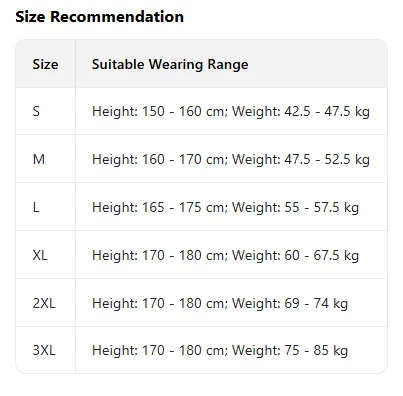Click the 3XL row wearing range text
The height and width of the screenshot is (396, 403).
click(x=220, y=351)
